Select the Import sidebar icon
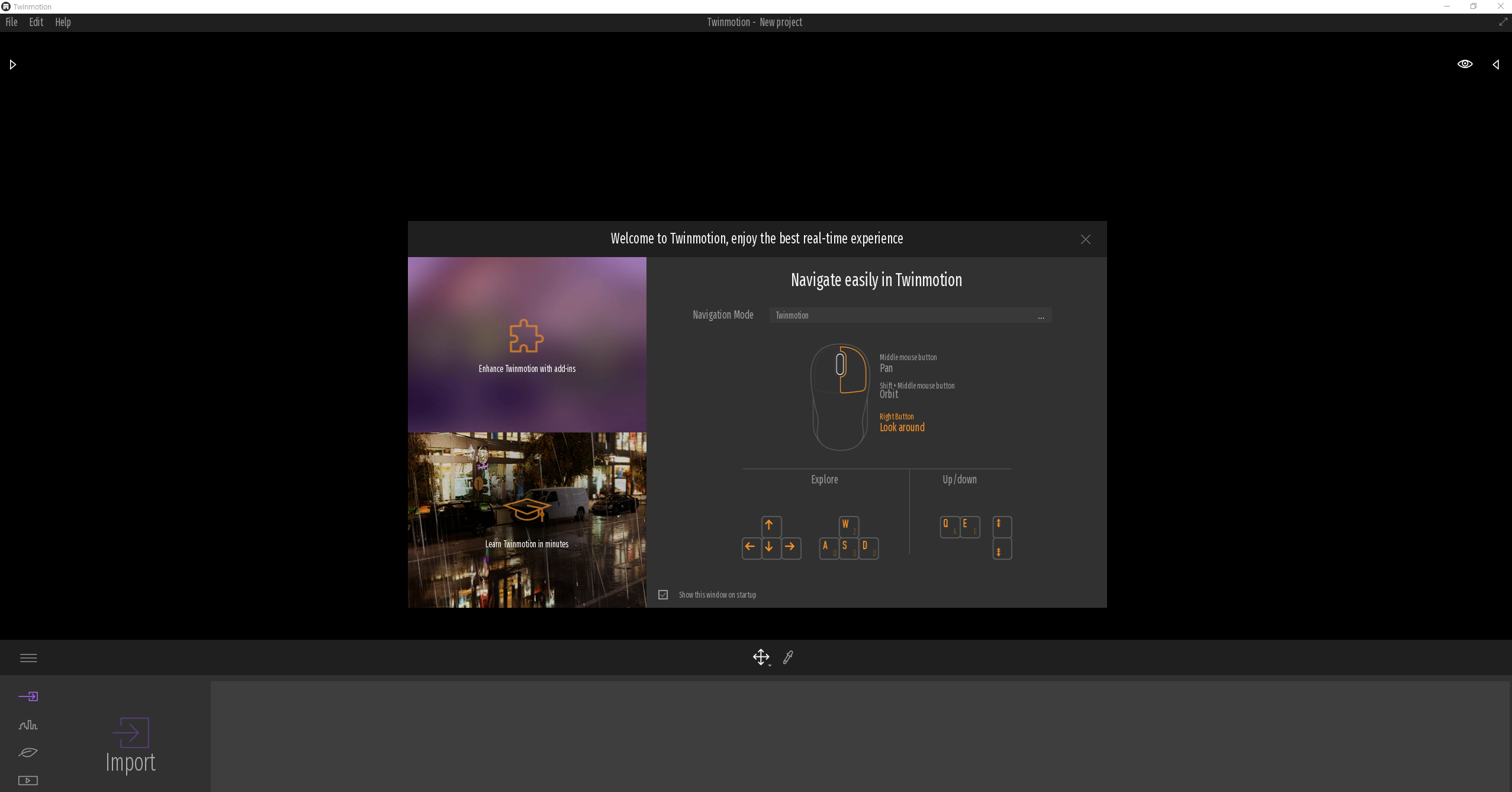1512x792 pixels. tap(28, 696)
